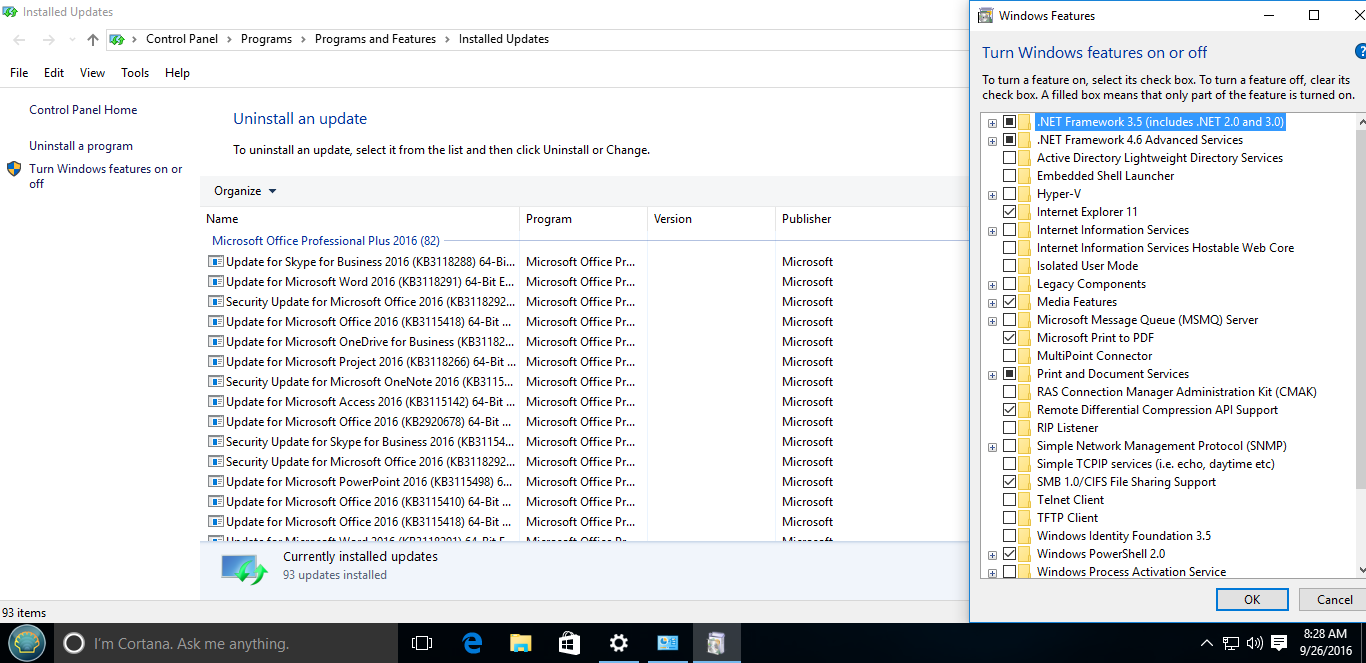1366x663 pixels.
Task: Enable Hyper-V checkbox
Action: (x=1009, y=194)
